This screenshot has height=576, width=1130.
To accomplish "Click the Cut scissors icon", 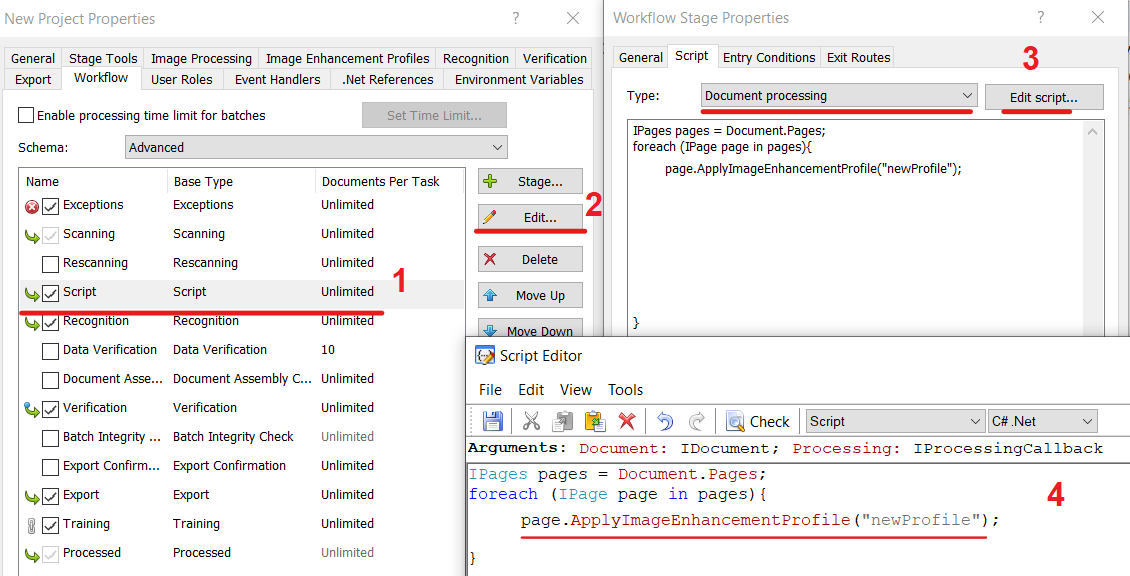I will pyautogui.click(x=532, y=421).
